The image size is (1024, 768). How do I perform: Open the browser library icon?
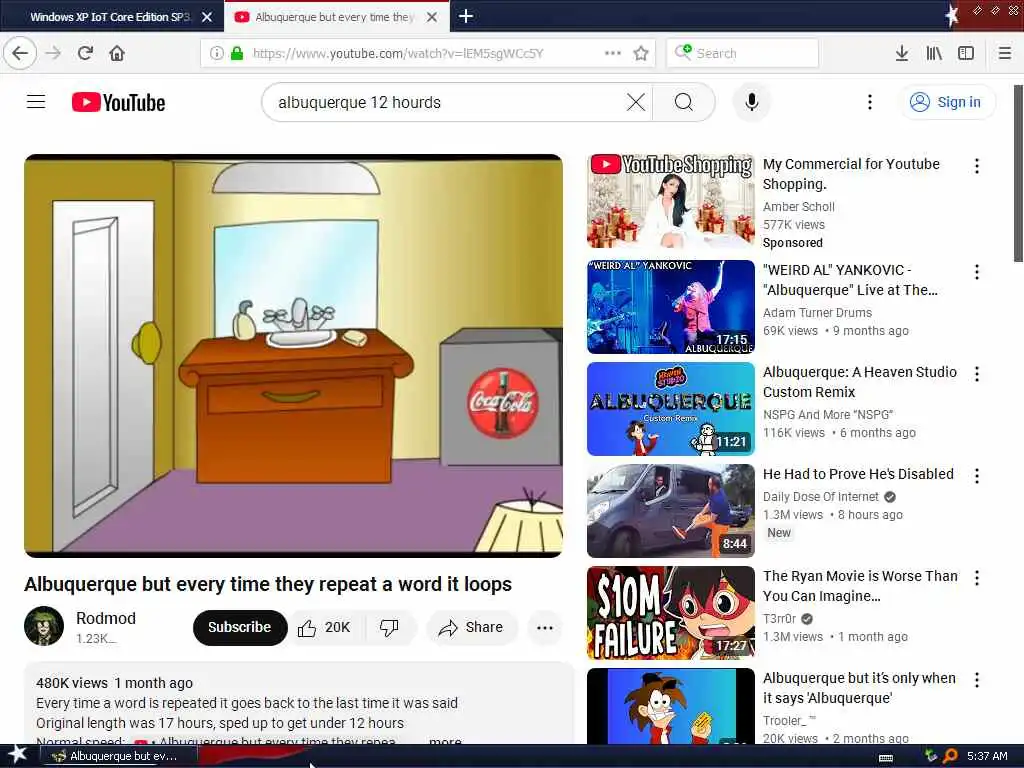coord(934,53)
